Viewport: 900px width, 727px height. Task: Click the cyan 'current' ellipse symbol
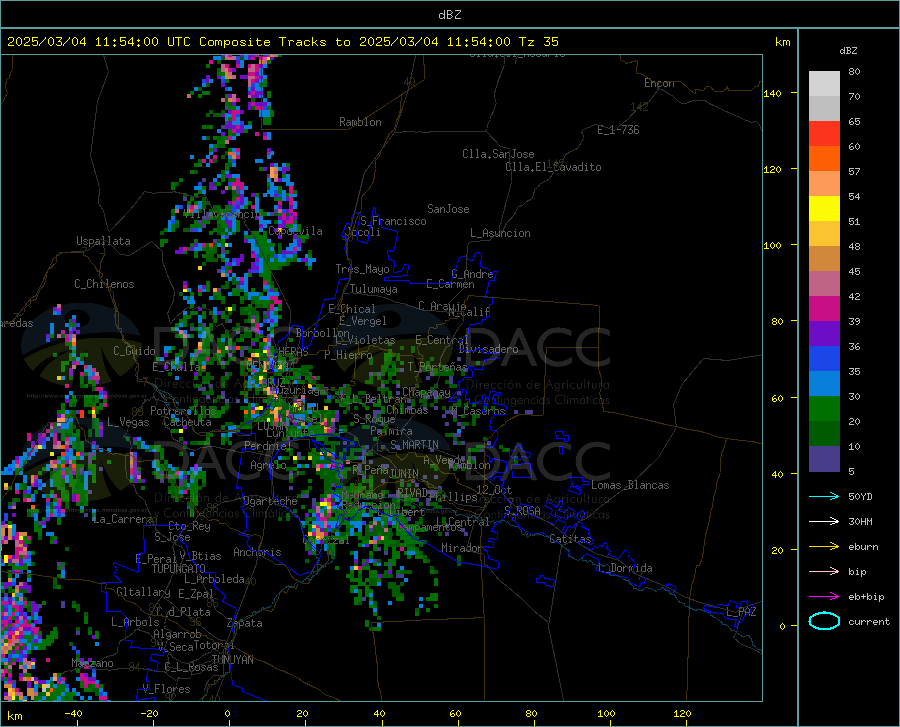coord(824,621)
